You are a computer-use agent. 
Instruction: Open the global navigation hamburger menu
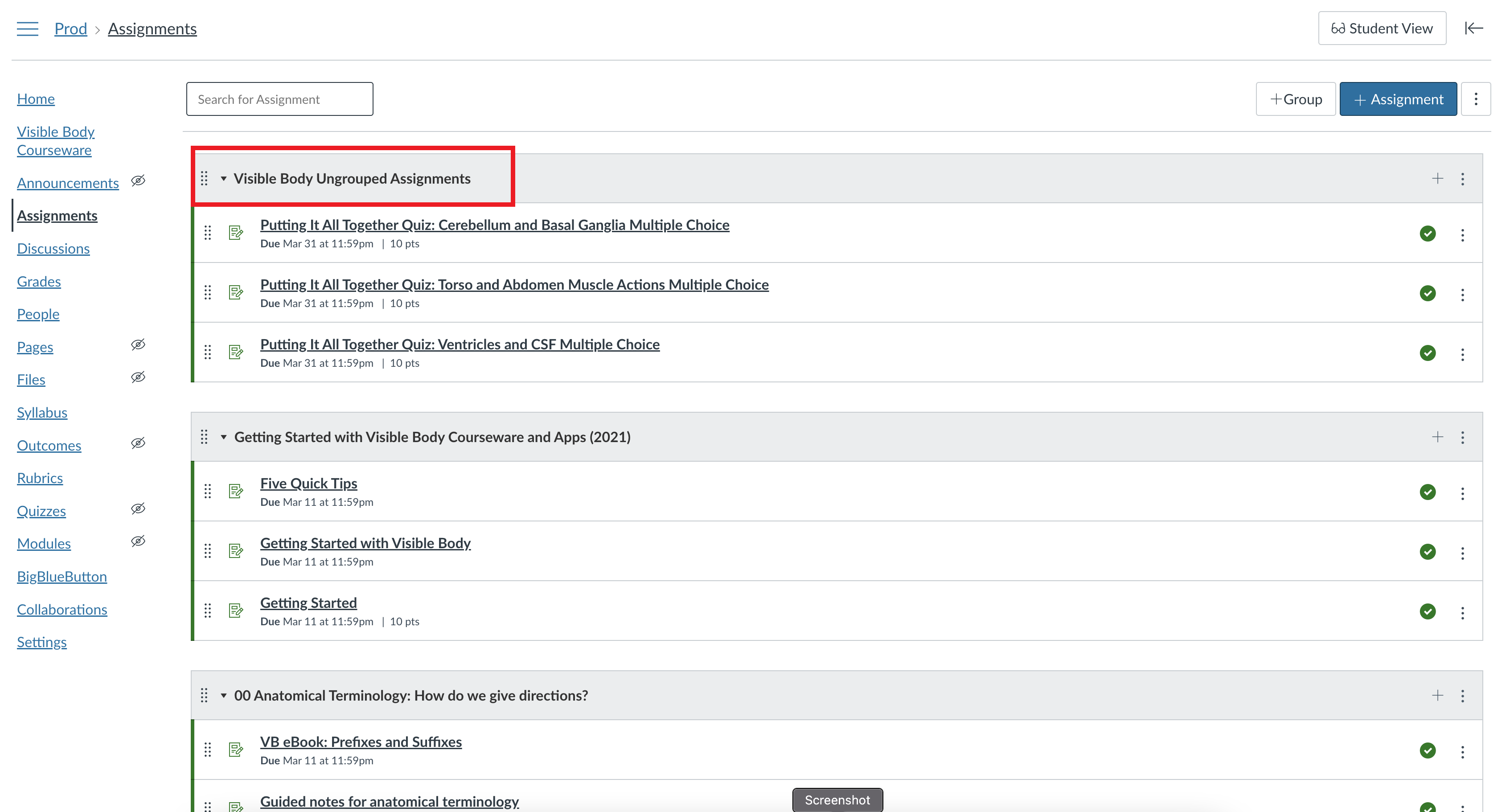[27, 28]
